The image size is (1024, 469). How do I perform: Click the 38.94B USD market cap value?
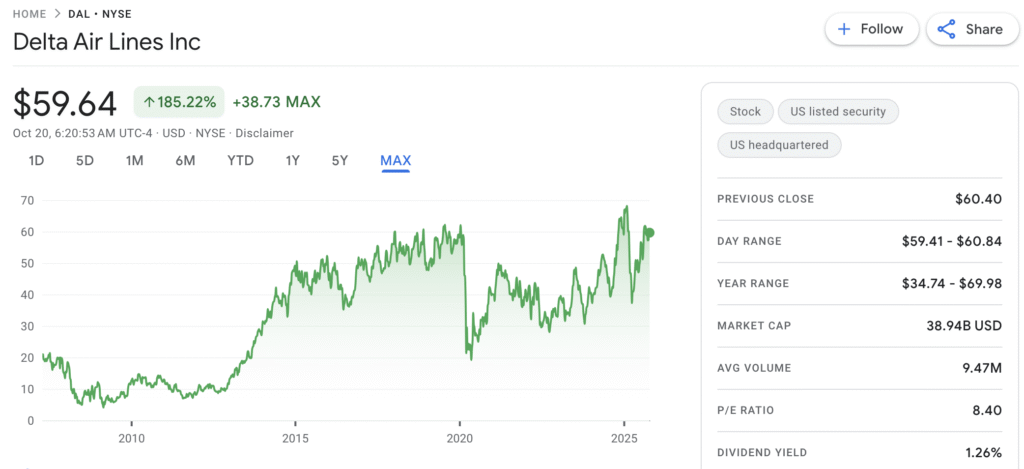[962, 325]
